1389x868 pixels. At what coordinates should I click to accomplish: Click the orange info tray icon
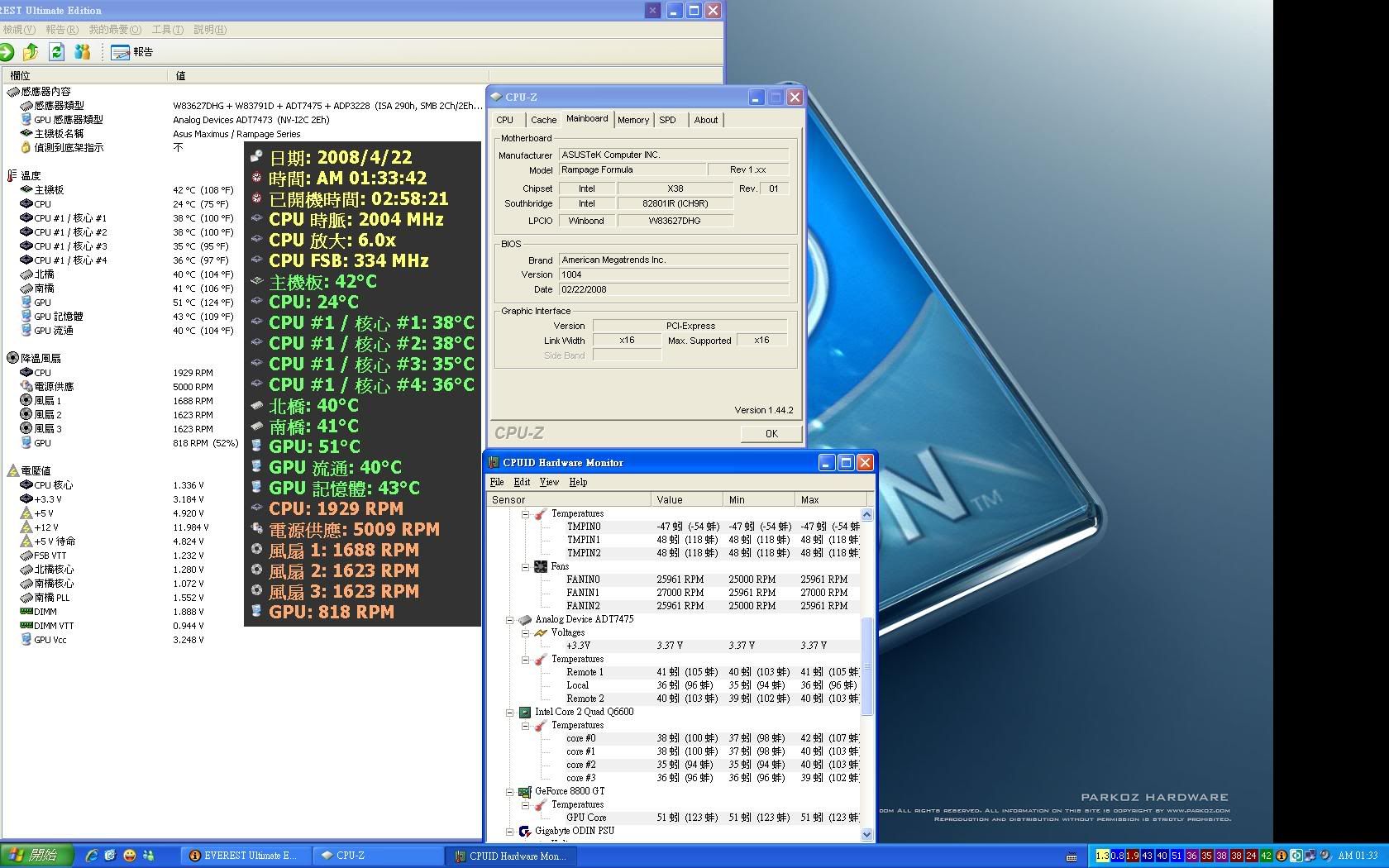1282,856
